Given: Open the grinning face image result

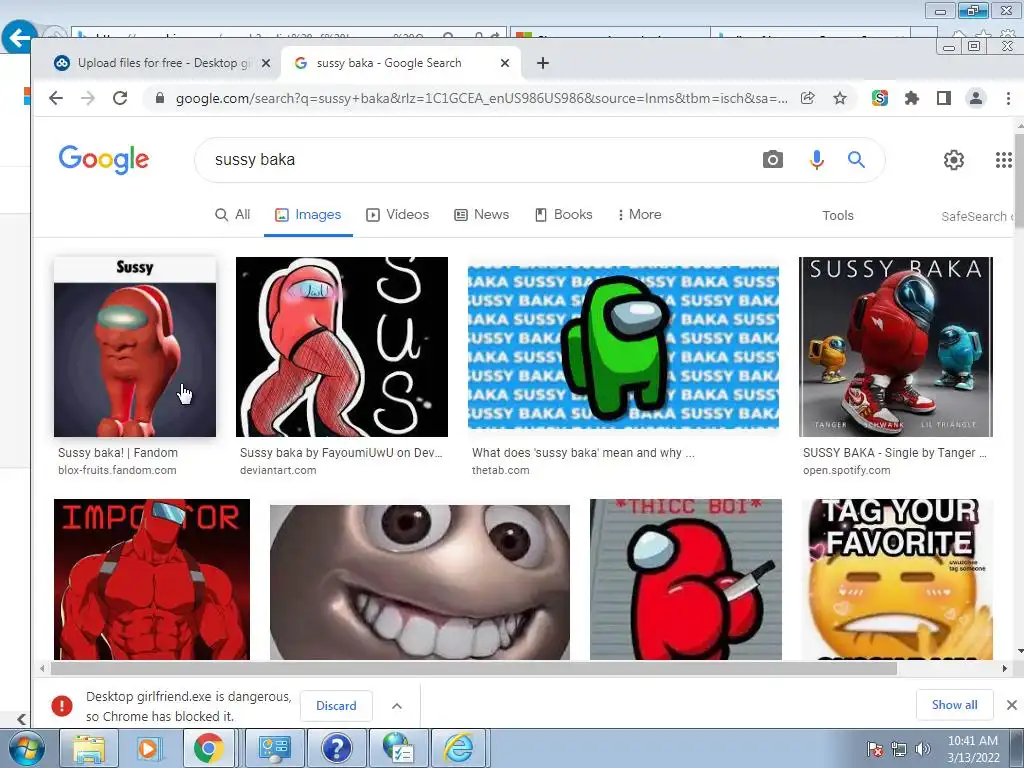Looking at the screenshot, I should (x=419, y=582).
